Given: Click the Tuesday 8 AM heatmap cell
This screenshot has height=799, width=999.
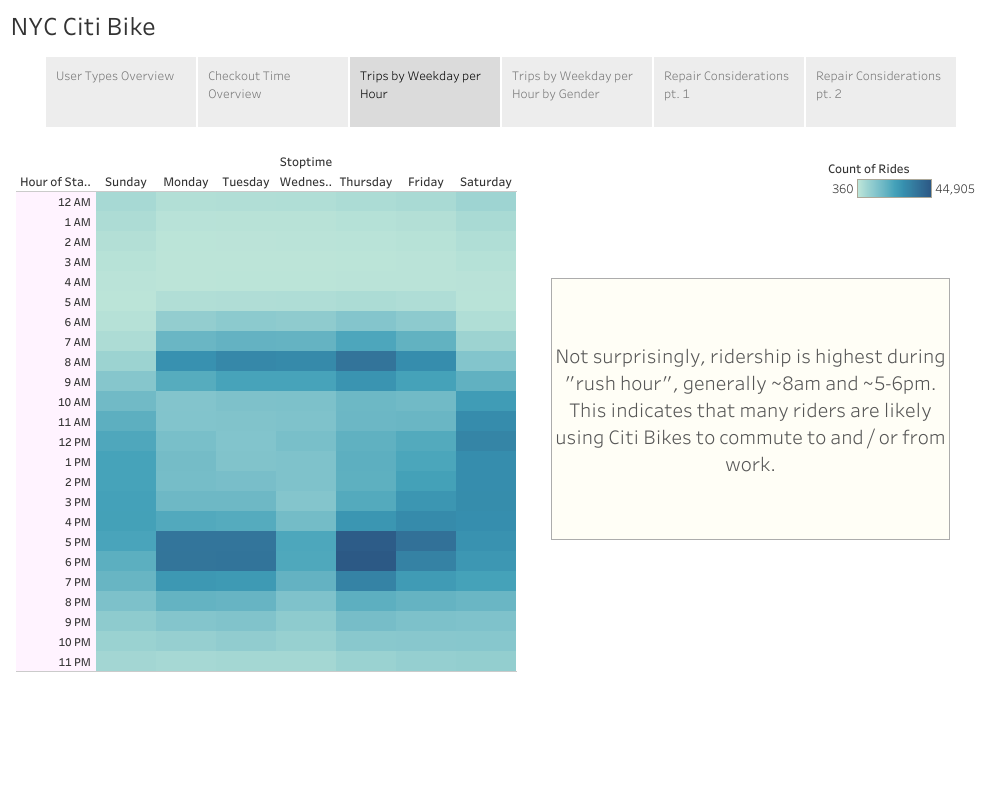Looking at the screenshot, I should pyautogui.click(x=246, y=362).
